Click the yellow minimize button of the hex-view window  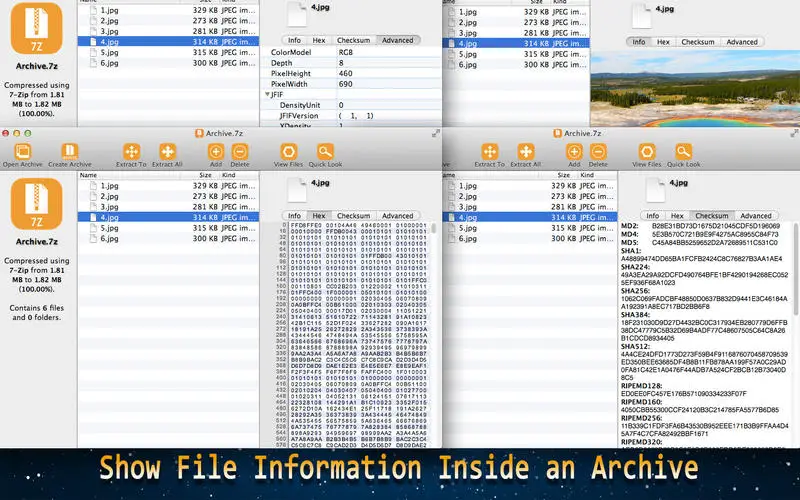16,133
